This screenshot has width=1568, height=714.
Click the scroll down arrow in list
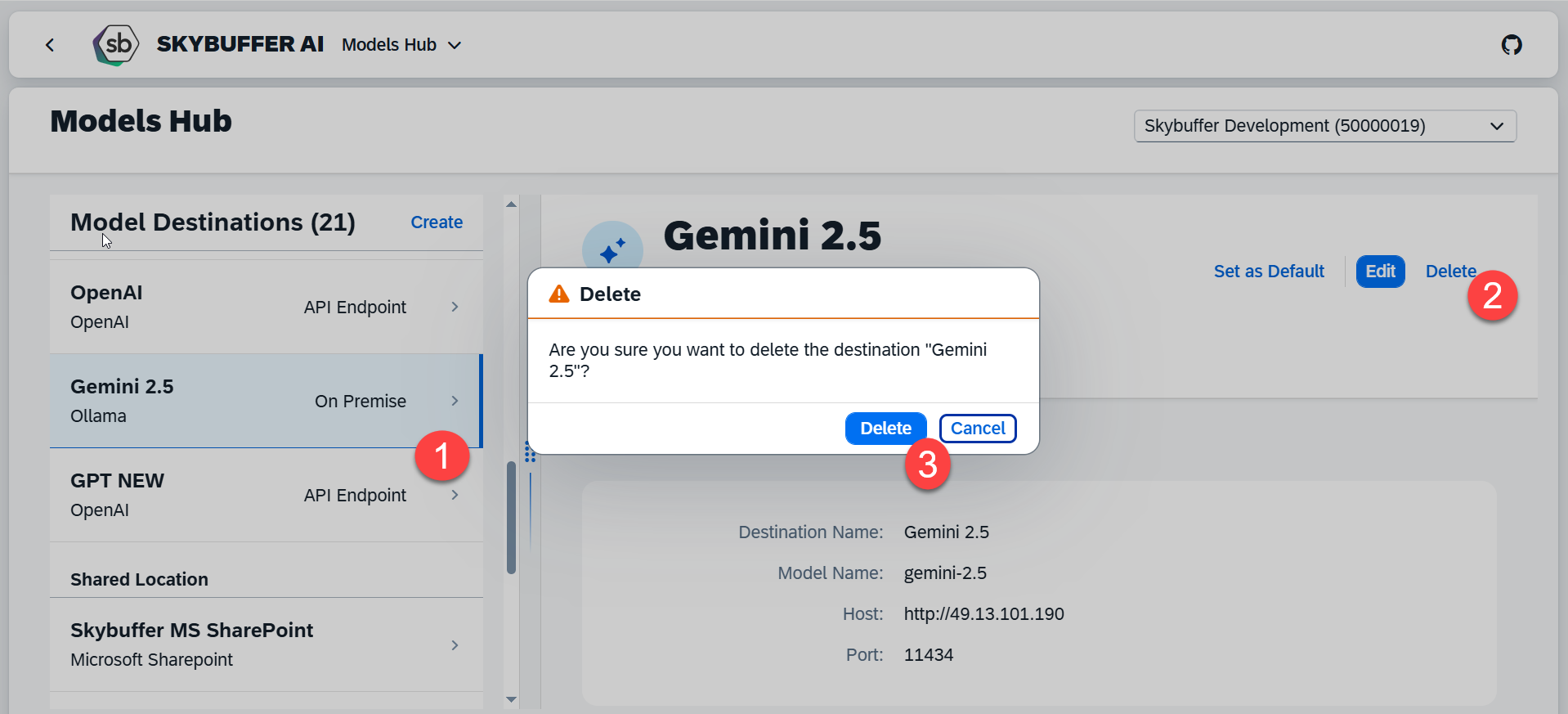point(511,699)
